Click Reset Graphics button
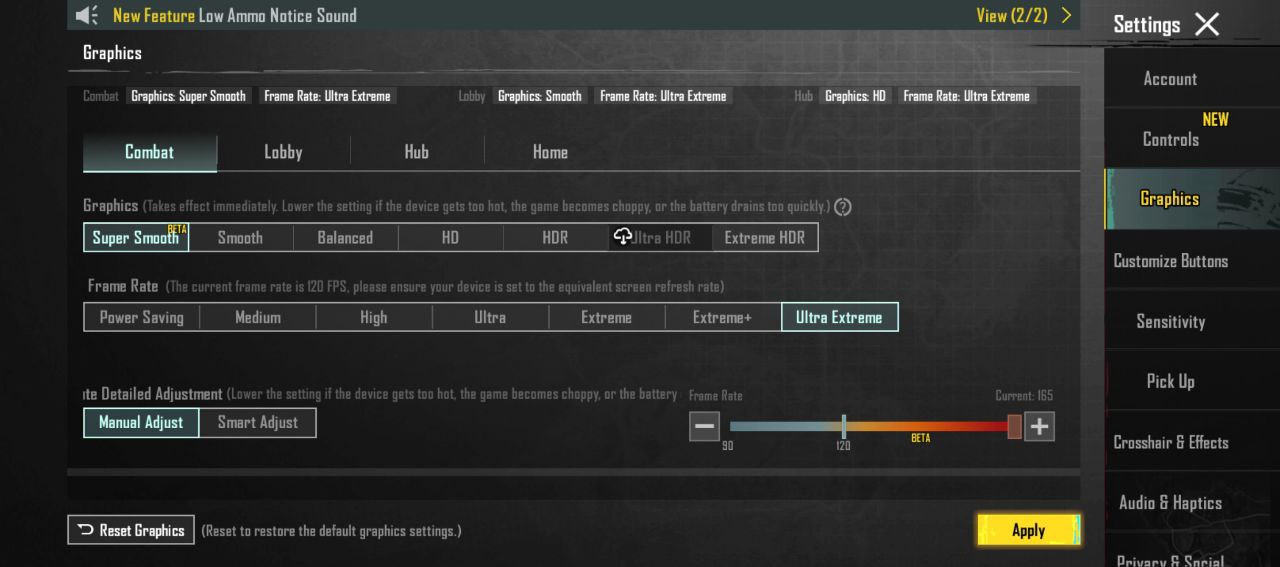The image size is (1280, 567). point(131,530)
